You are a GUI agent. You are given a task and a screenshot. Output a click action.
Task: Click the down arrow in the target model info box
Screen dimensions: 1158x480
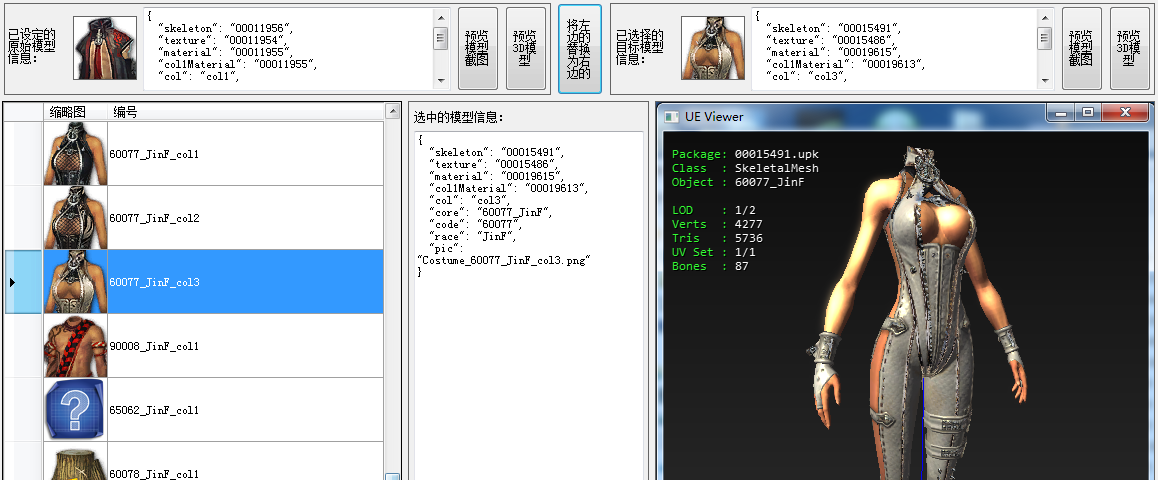coord(1045,80)
